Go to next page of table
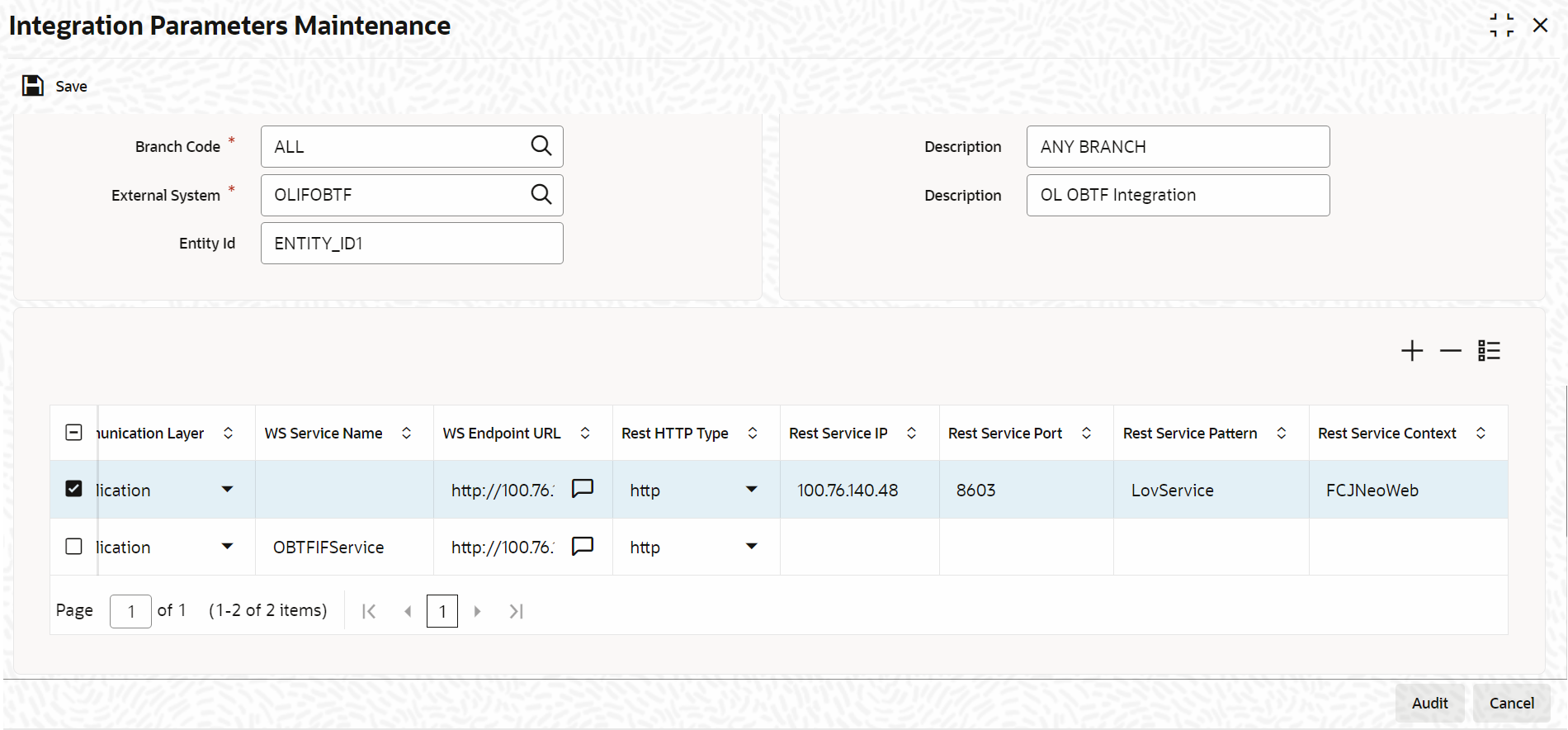Viewport: 1568px width, 730px height. (x=477, y=611)
